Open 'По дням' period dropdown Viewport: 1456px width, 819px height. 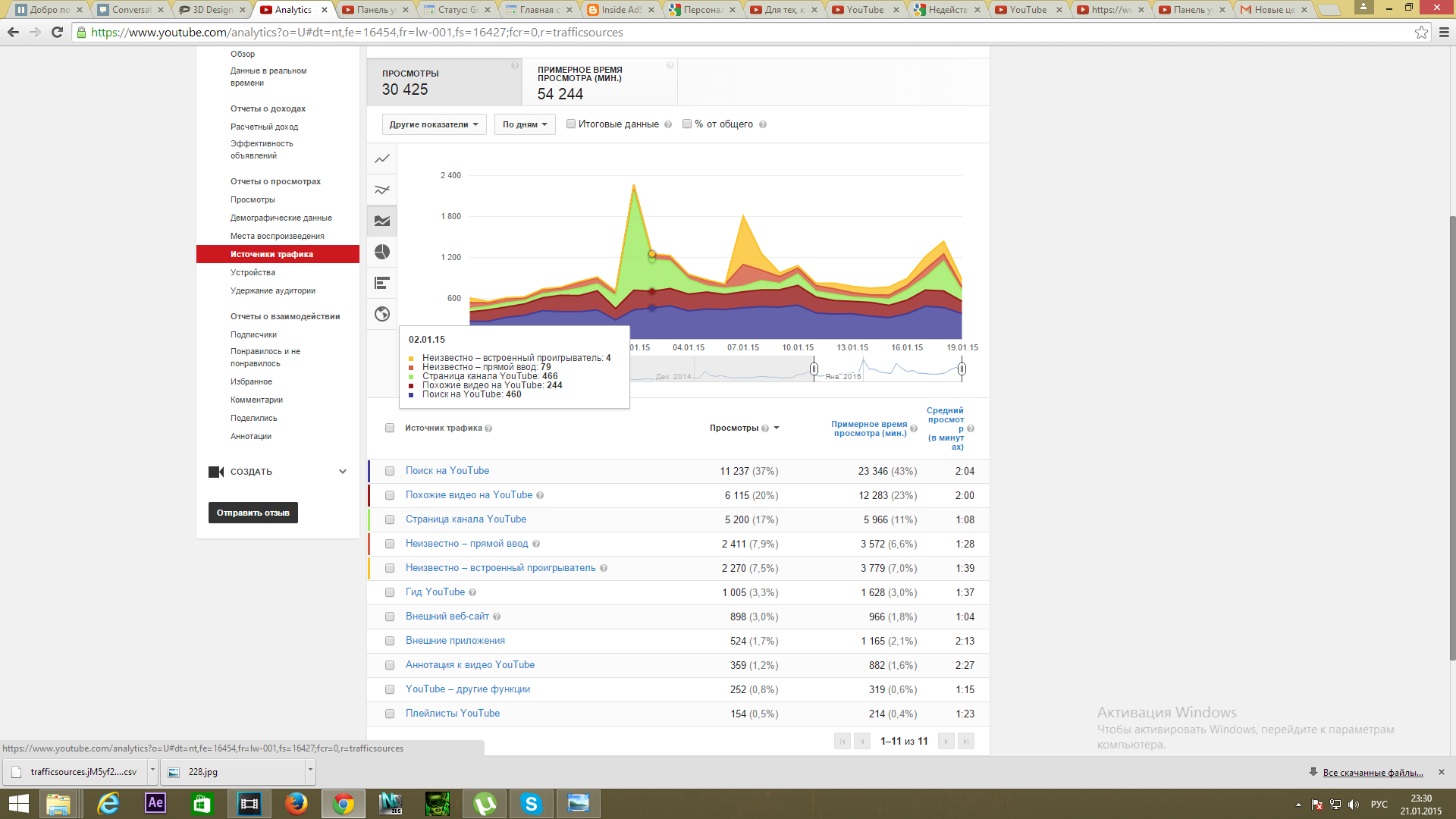point(525,124)
